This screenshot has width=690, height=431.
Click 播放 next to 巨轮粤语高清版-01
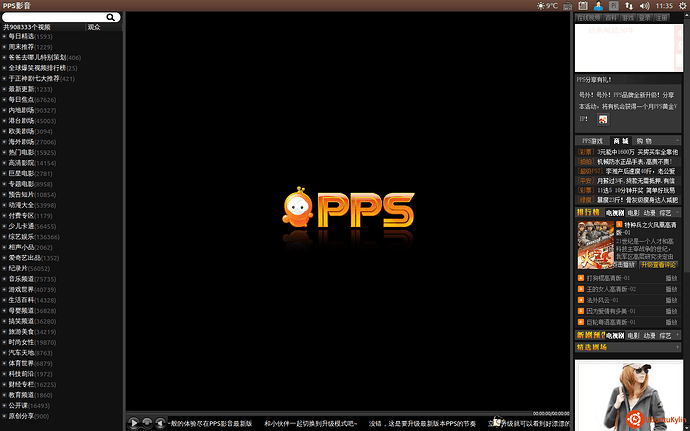click(x=672, y=322)
